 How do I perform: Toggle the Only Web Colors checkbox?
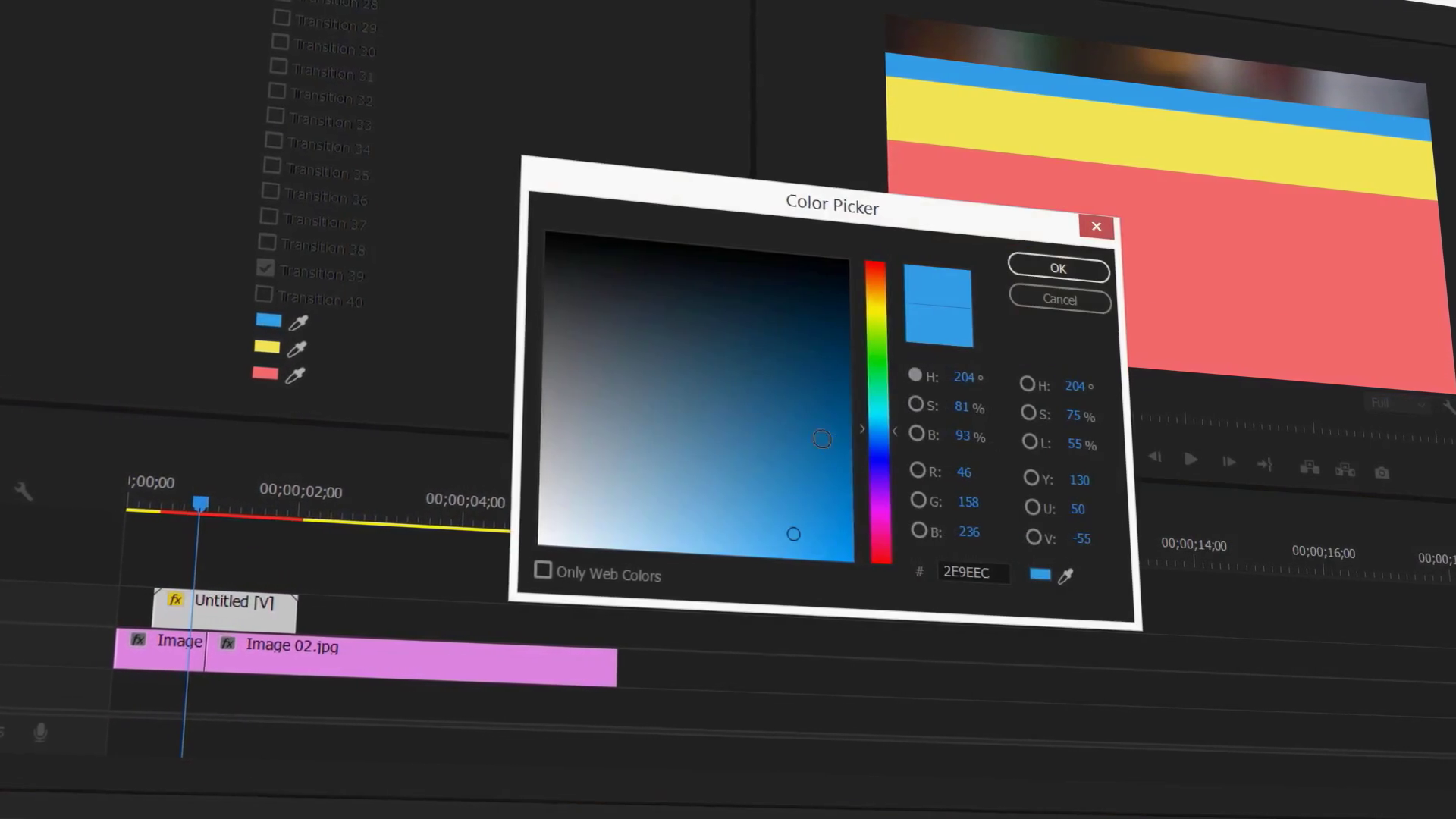[x=543, y=570]
